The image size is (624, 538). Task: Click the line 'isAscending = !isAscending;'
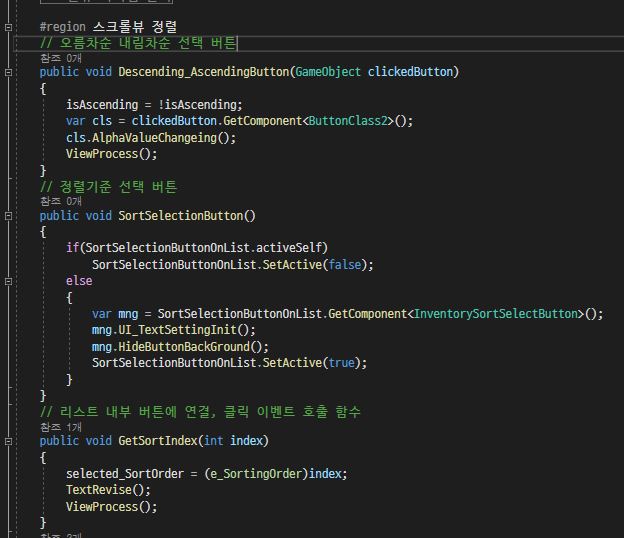coord(154,105)
